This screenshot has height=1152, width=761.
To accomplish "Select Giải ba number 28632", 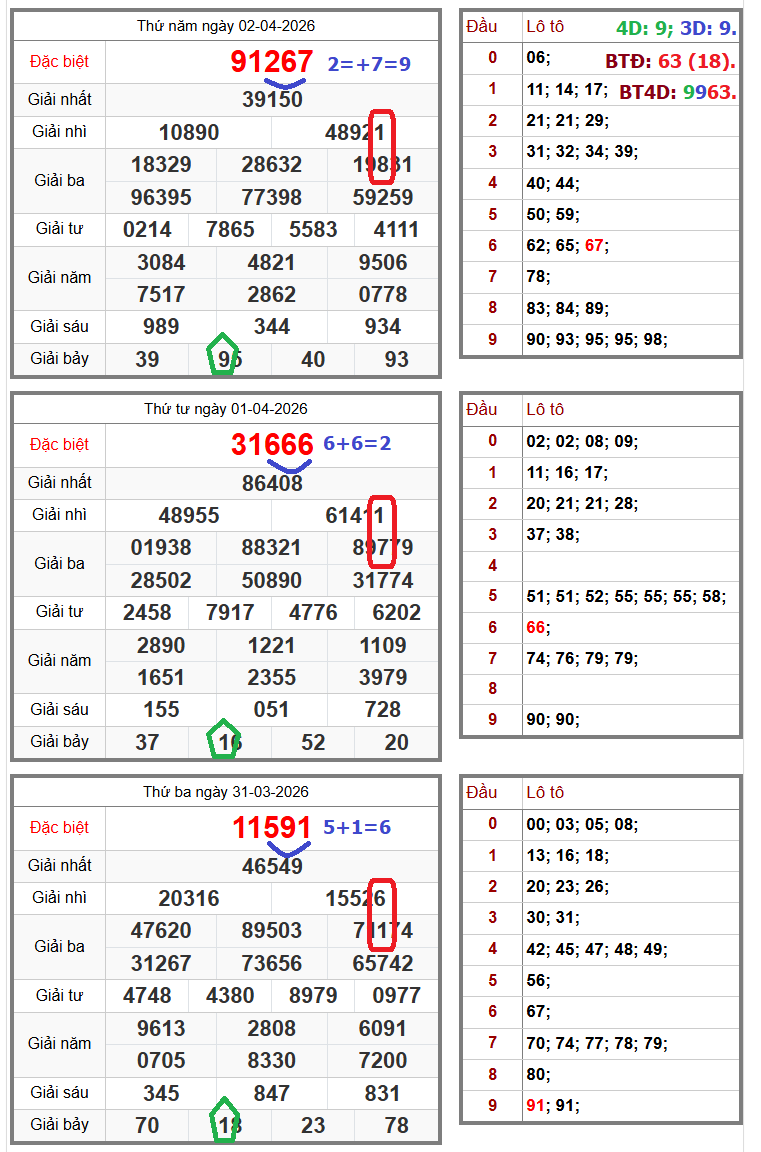I will point(272,165).
